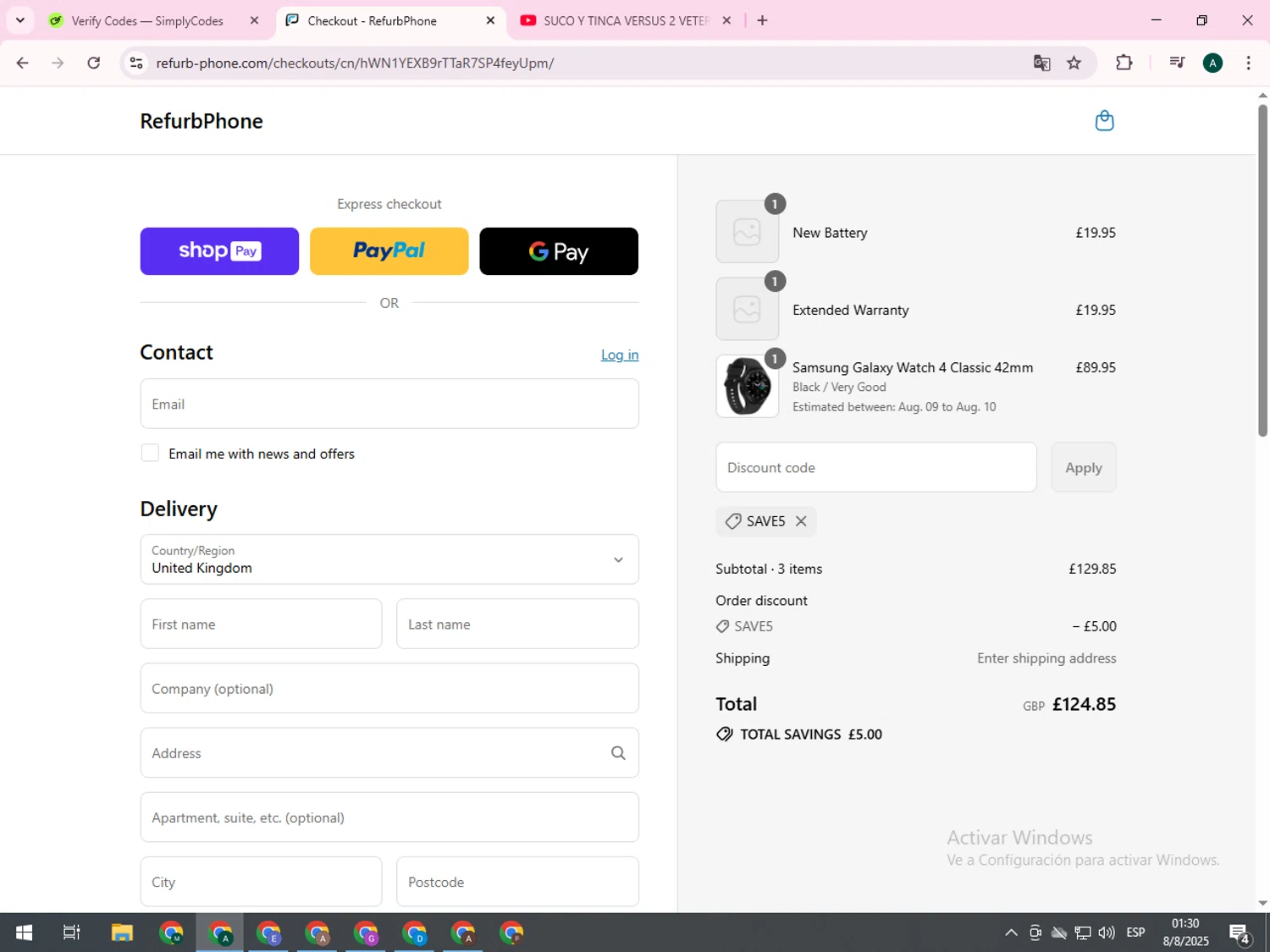The height and width of the screenshot is (952, 1270).
Task: Go back to previous page
Action: [23, 63]
